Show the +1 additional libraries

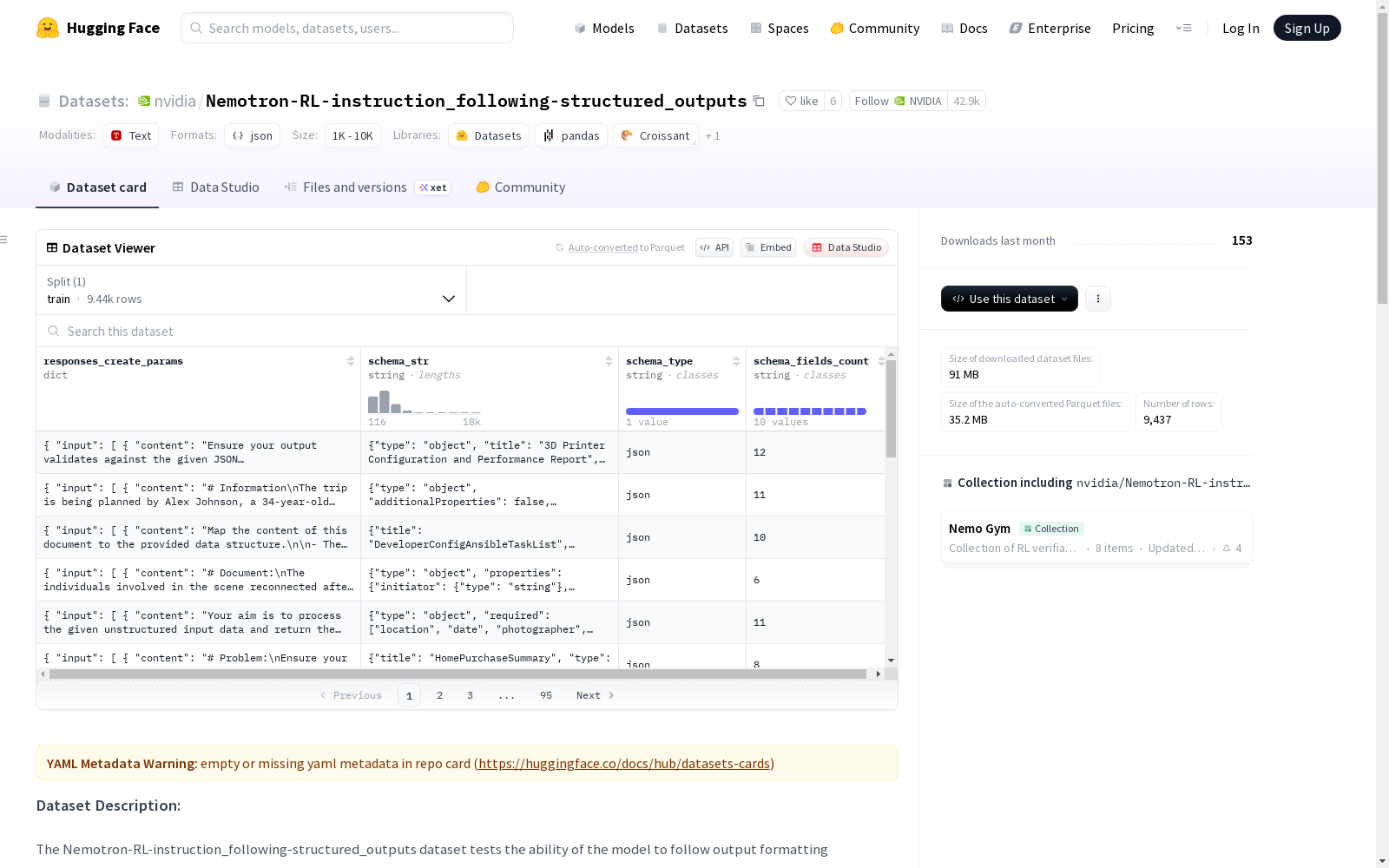pyautogui.click(x=713, y=135)
